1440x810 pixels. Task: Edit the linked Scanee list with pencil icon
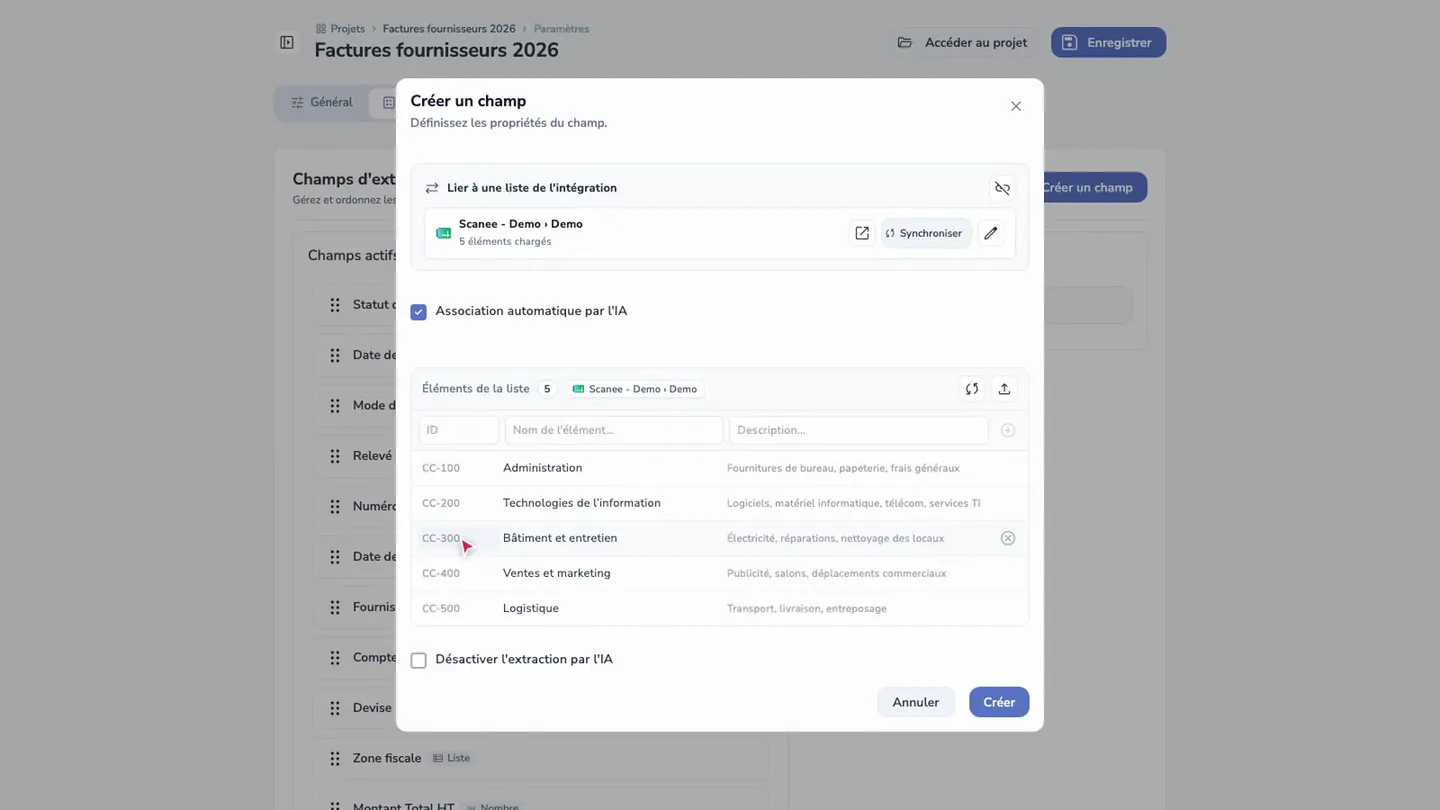pyautogui.click(x=990, y=233)
